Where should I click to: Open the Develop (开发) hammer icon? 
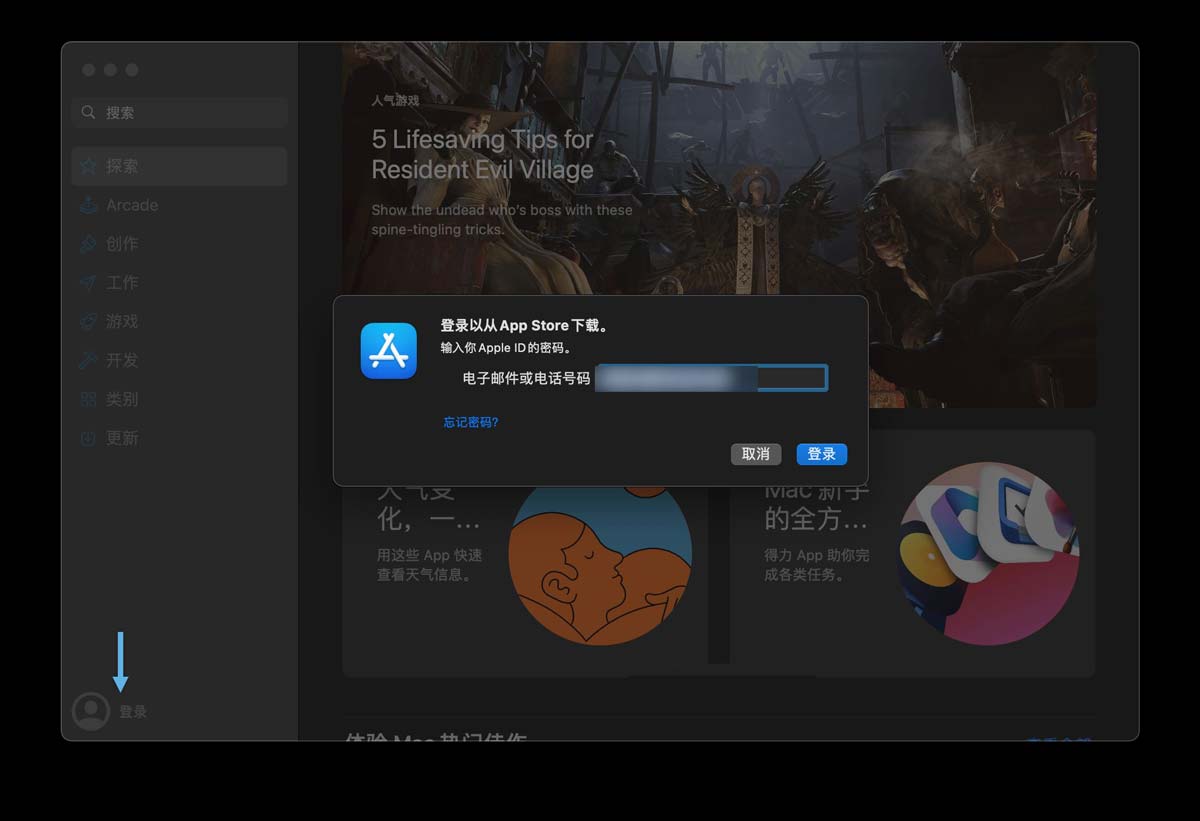[x=89, y=360]
